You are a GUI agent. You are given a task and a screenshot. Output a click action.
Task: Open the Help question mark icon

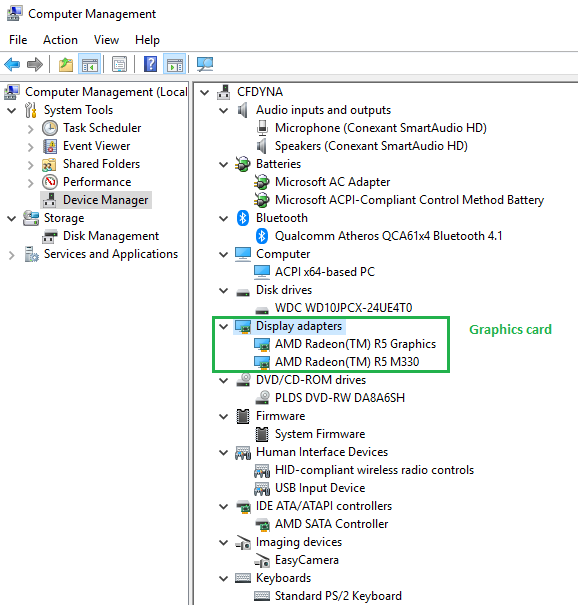point(150,64)
